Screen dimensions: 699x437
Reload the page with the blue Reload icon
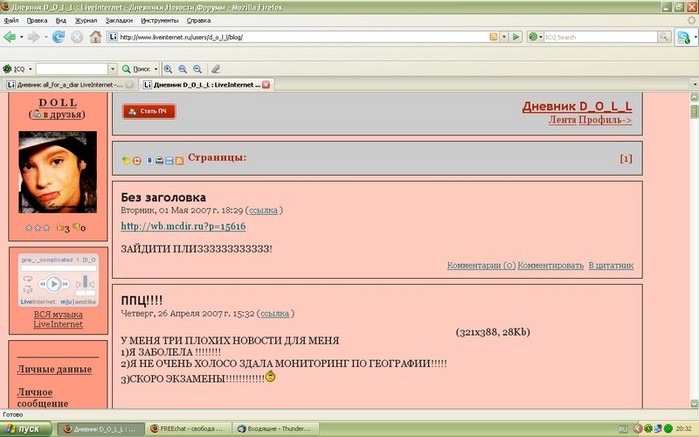tap(58, 37)
